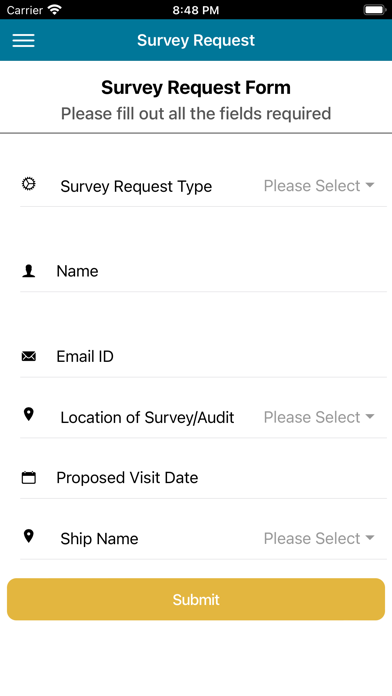Open the Survey Request Type dropdown
Viewport: 392px width, 696px height.
coord(319,186)
